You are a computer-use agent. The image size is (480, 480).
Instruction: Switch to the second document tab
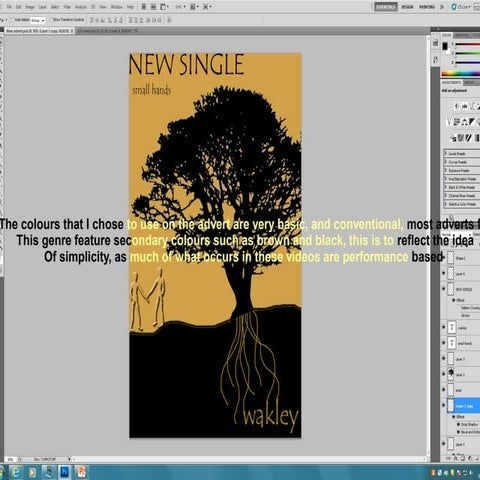[x=106, y=31]
